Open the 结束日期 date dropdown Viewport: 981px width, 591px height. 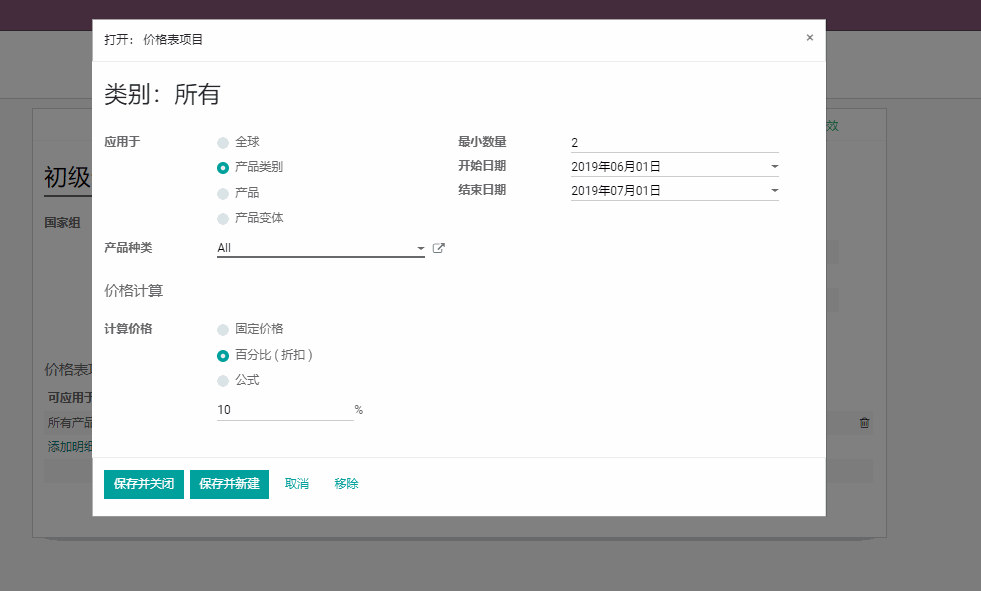[774, 190]
